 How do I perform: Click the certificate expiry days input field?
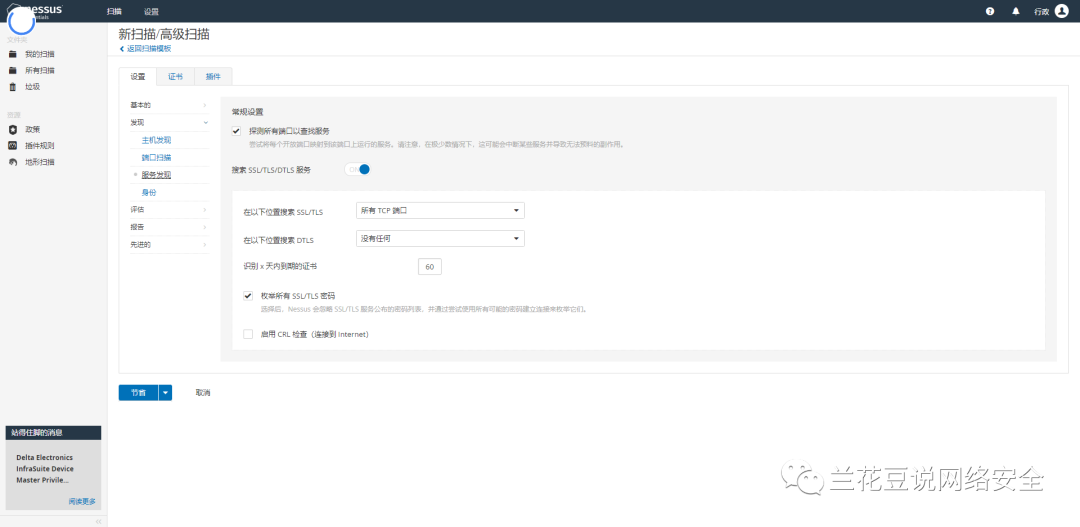429,267
